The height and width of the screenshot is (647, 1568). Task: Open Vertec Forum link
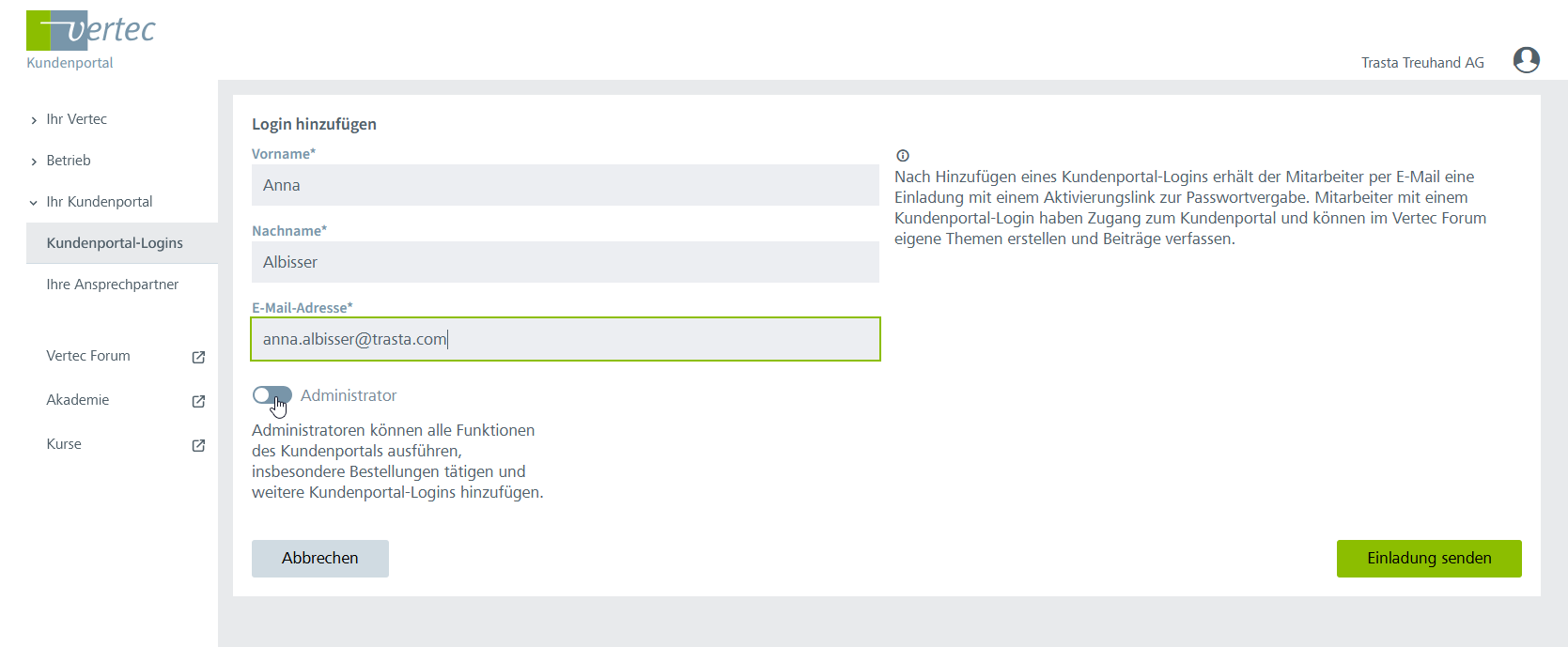(88, 356)
